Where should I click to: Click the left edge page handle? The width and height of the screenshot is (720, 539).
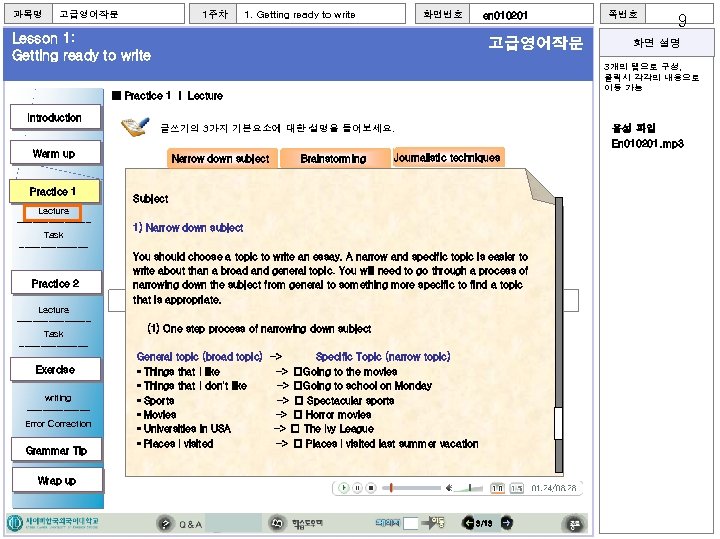pyautogui.click(x=117, y=300)
